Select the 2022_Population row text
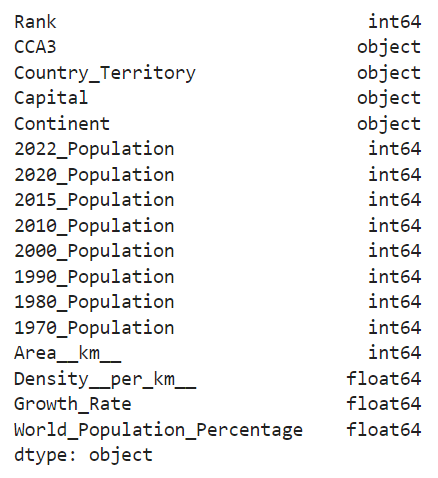Image resolution: width=438 pixels, height=478 pixels. coord(94,149)
